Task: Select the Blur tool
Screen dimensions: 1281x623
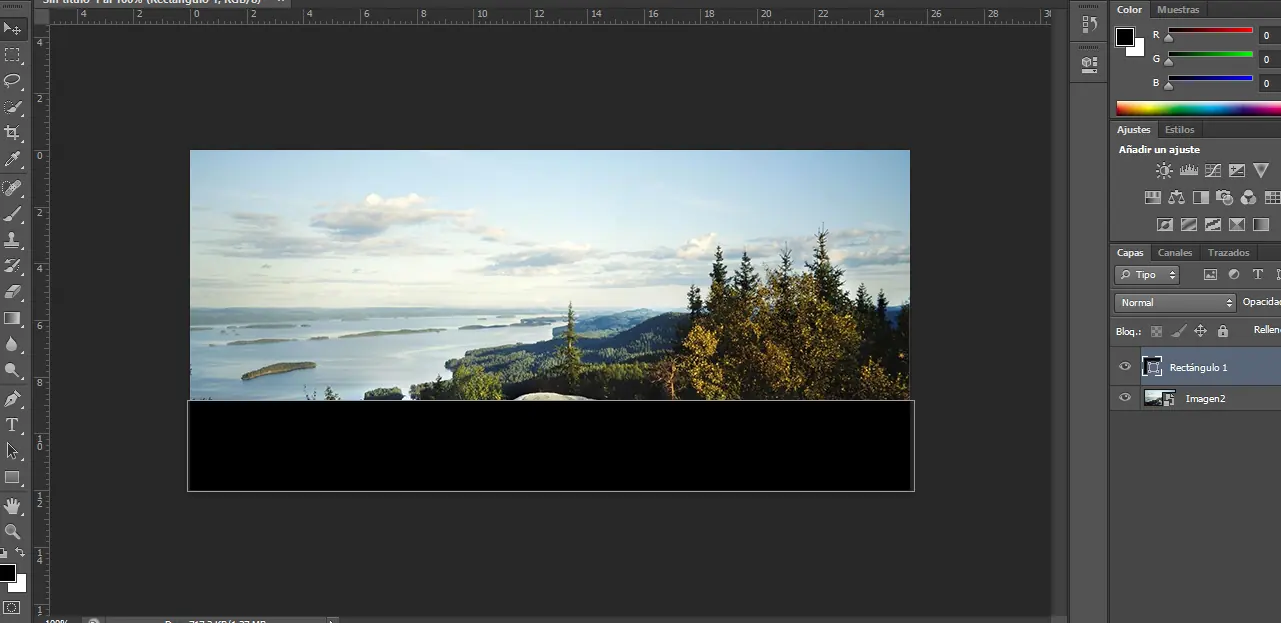Action: 12,344
